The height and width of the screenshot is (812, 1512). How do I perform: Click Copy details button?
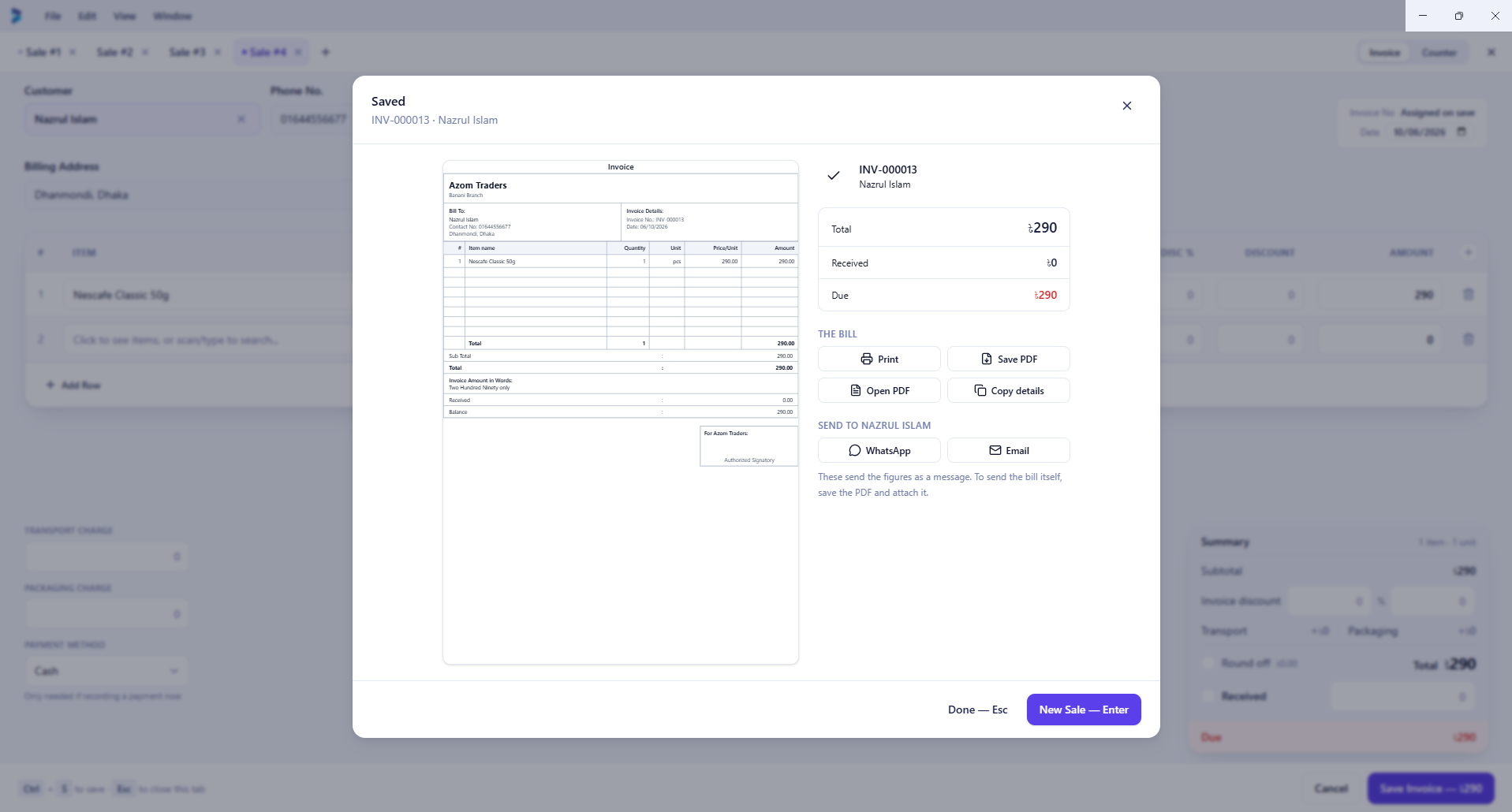click(x=1008, y=390)
